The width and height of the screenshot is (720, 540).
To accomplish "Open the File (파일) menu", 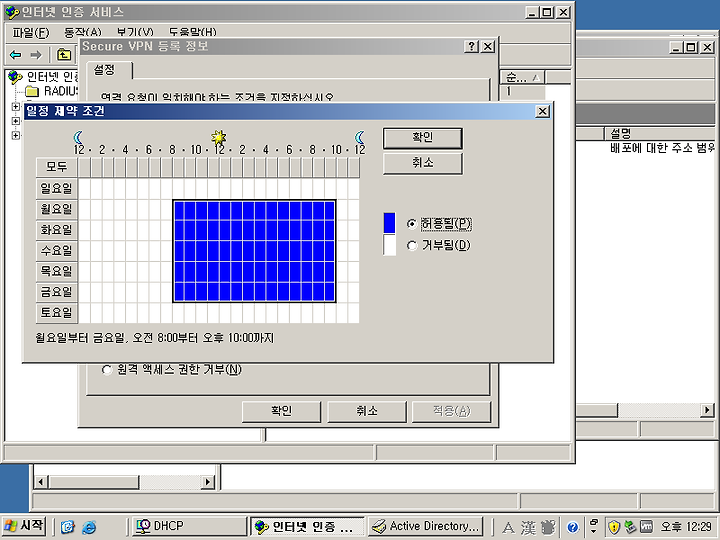I will 30,32.
